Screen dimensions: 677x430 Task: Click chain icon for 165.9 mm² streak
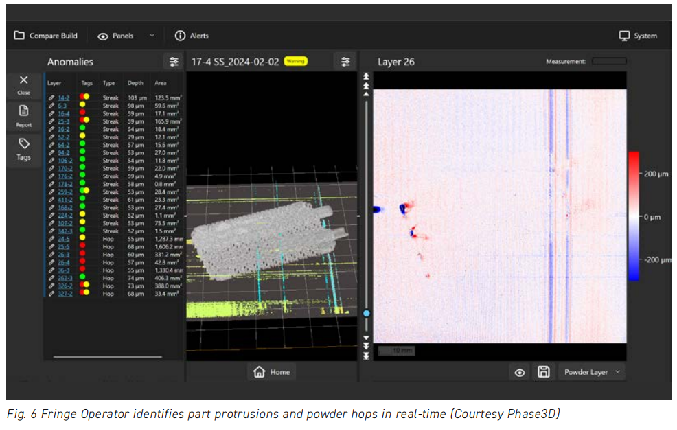[x=51, y=121]
